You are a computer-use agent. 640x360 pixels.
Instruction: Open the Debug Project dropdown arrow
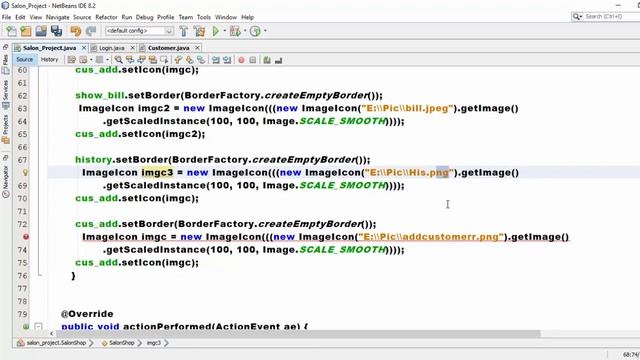point(245,31)
